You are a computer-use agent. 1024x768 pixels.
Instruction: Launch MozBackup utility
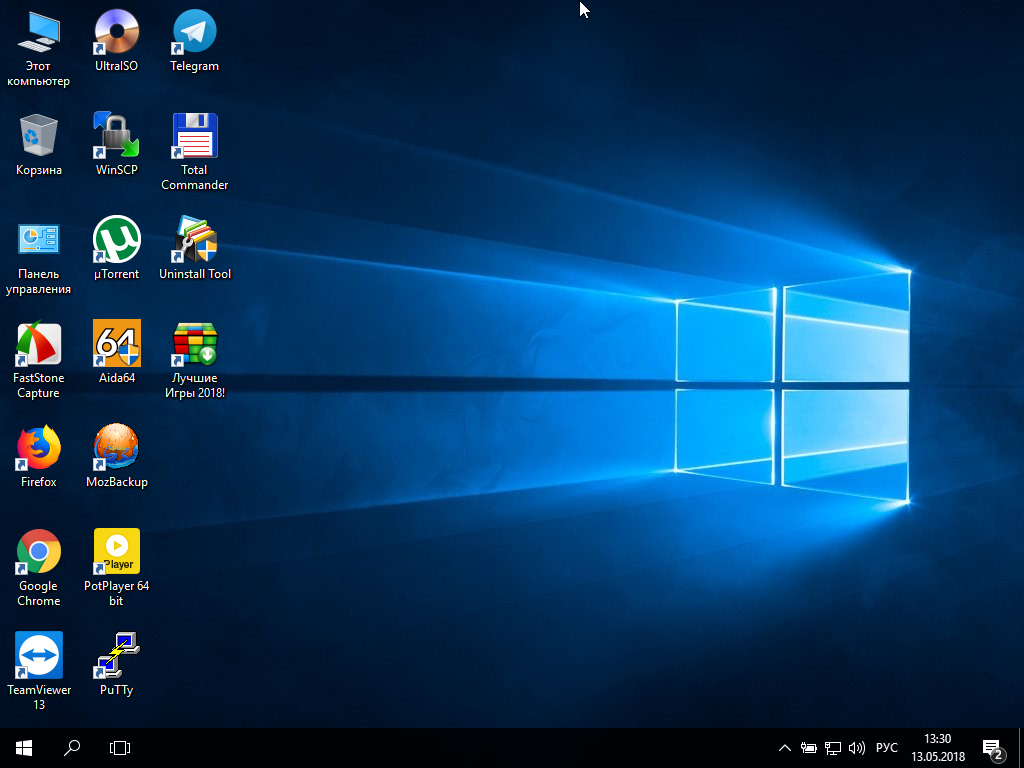115,448
